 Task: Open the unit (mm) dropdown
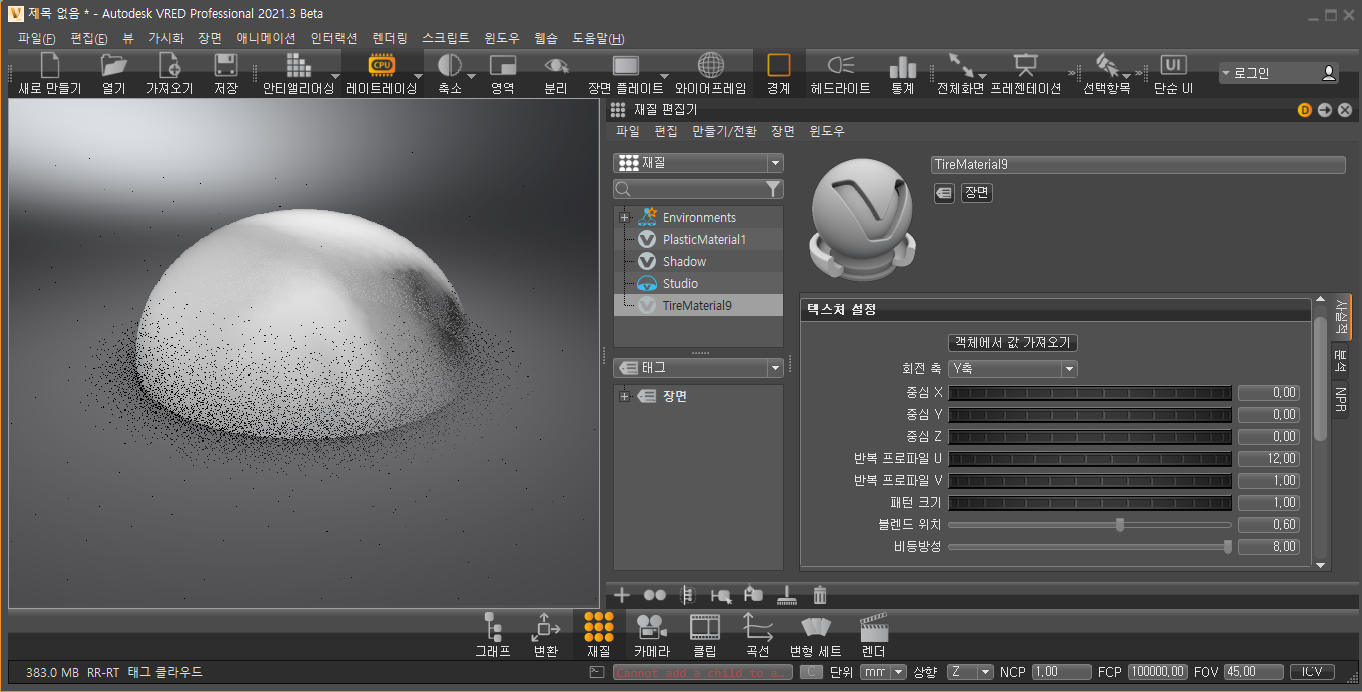point(884,672)
